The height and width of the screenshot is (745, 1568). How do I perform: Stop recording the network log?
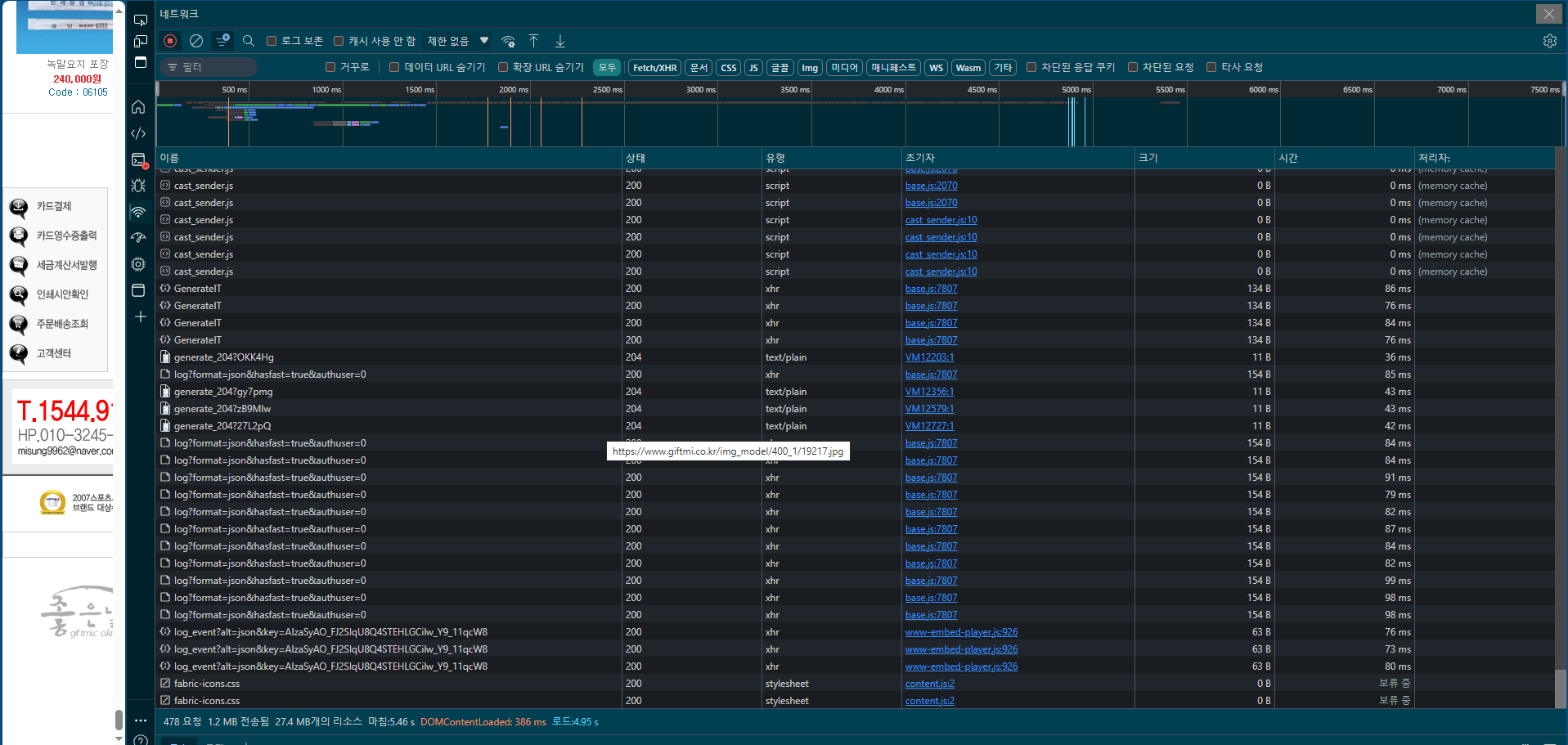coord(170,41)
